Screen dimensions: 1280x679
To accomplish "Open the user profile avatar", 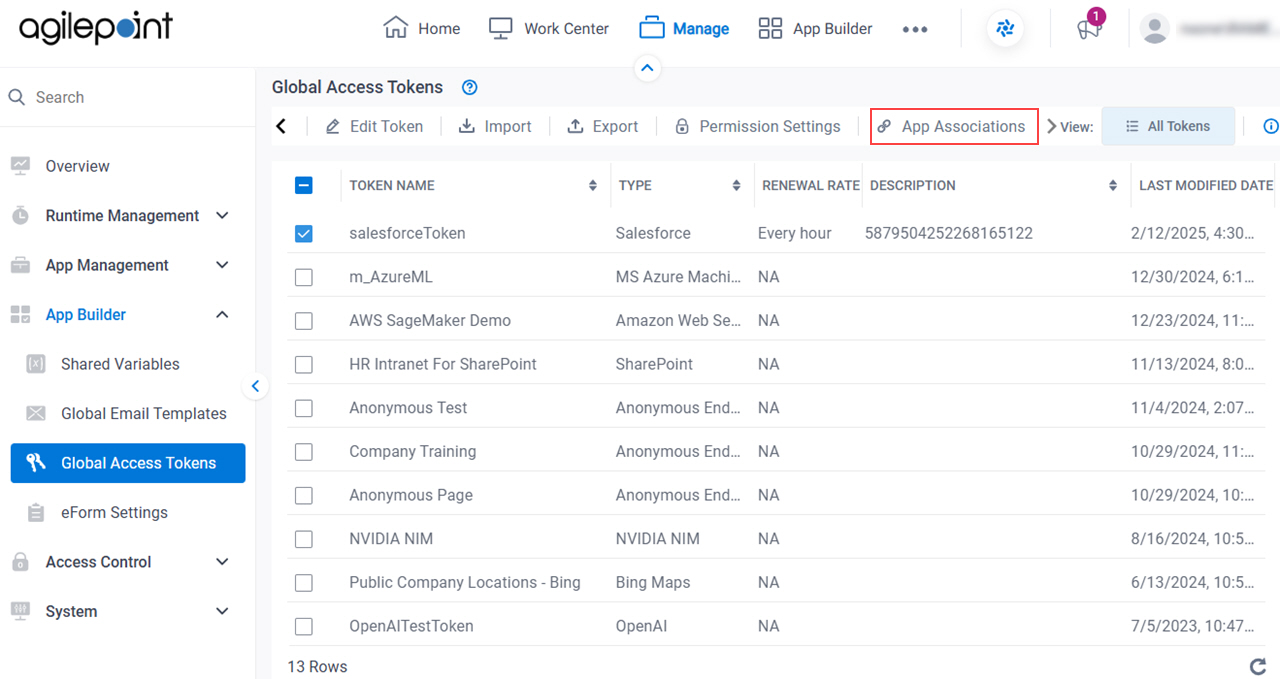I will (x=1155, y=29).
